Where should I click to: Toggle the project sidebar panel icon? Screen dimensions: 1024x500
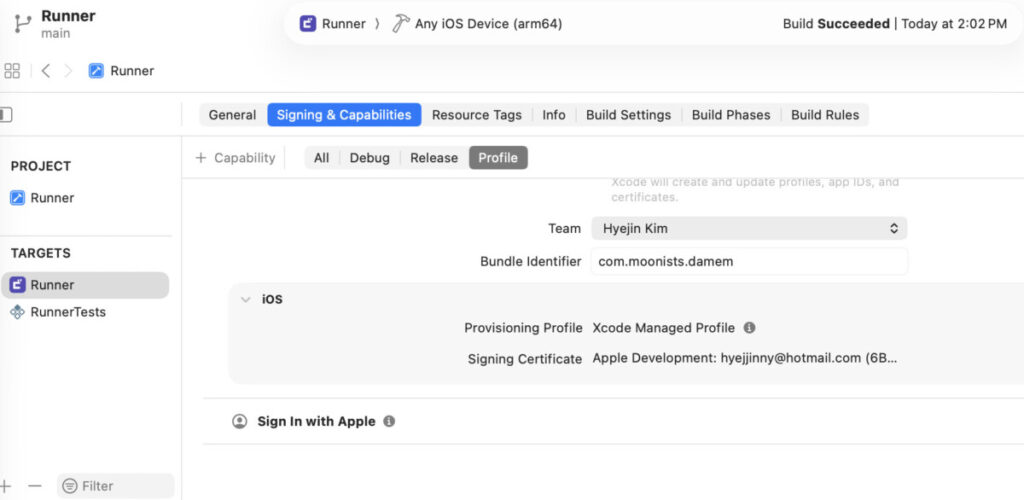click(6, 115)
